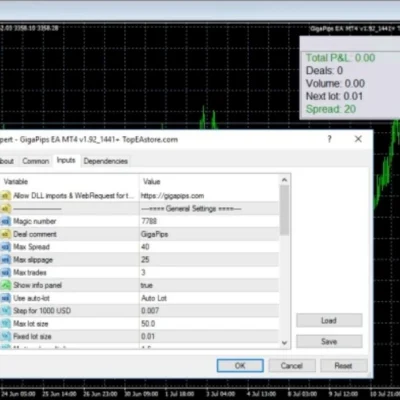The image size is (400, 400).
Task: Click the Use auto-lot variable icon
Action: coord(6,298)
